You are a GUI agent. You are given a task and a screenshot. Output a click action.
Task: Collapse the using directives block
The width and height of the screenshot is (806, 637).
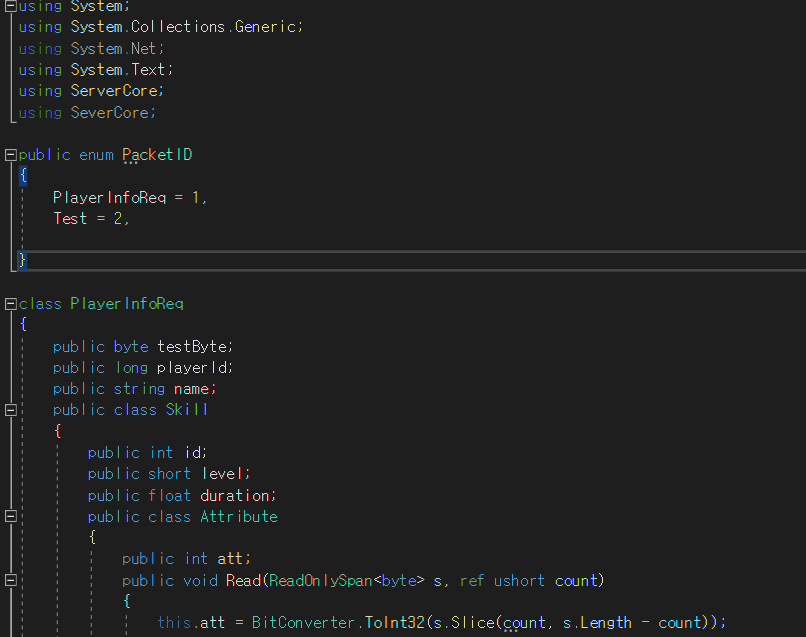pos(10,6)
